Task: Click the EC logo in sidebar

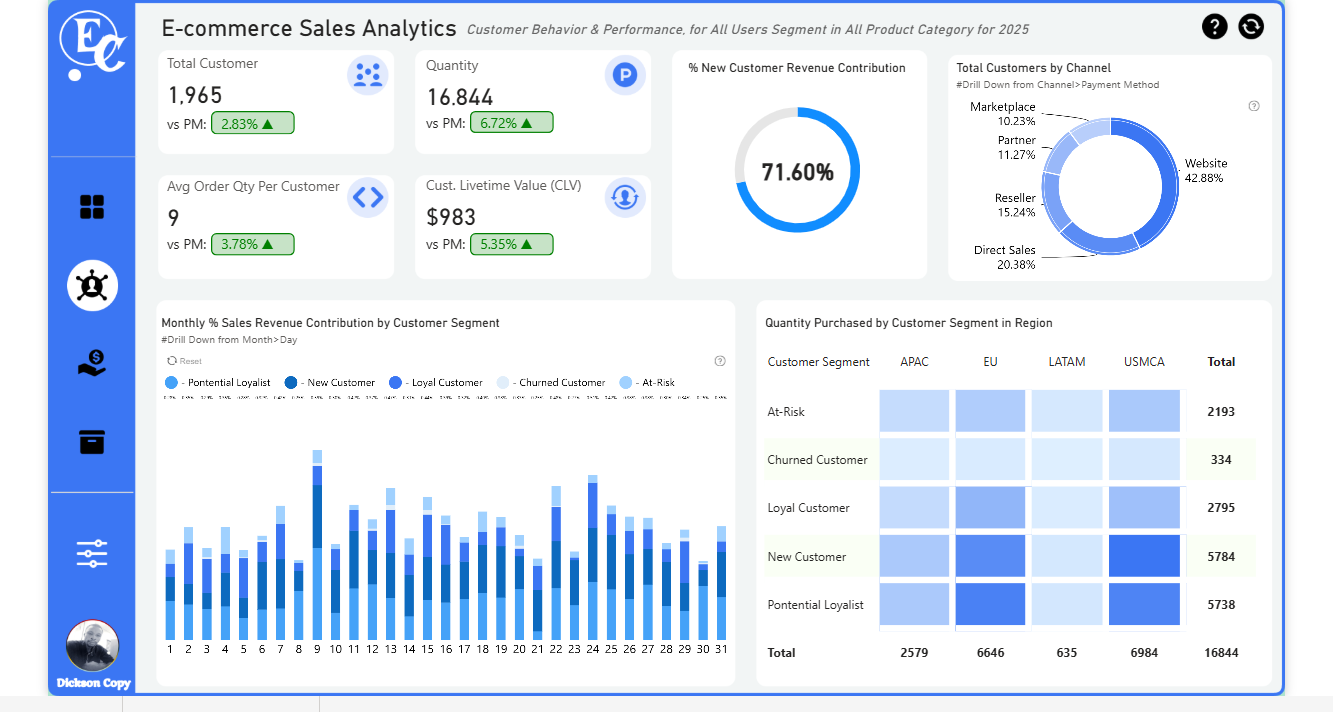Action: tap(92, 45)
